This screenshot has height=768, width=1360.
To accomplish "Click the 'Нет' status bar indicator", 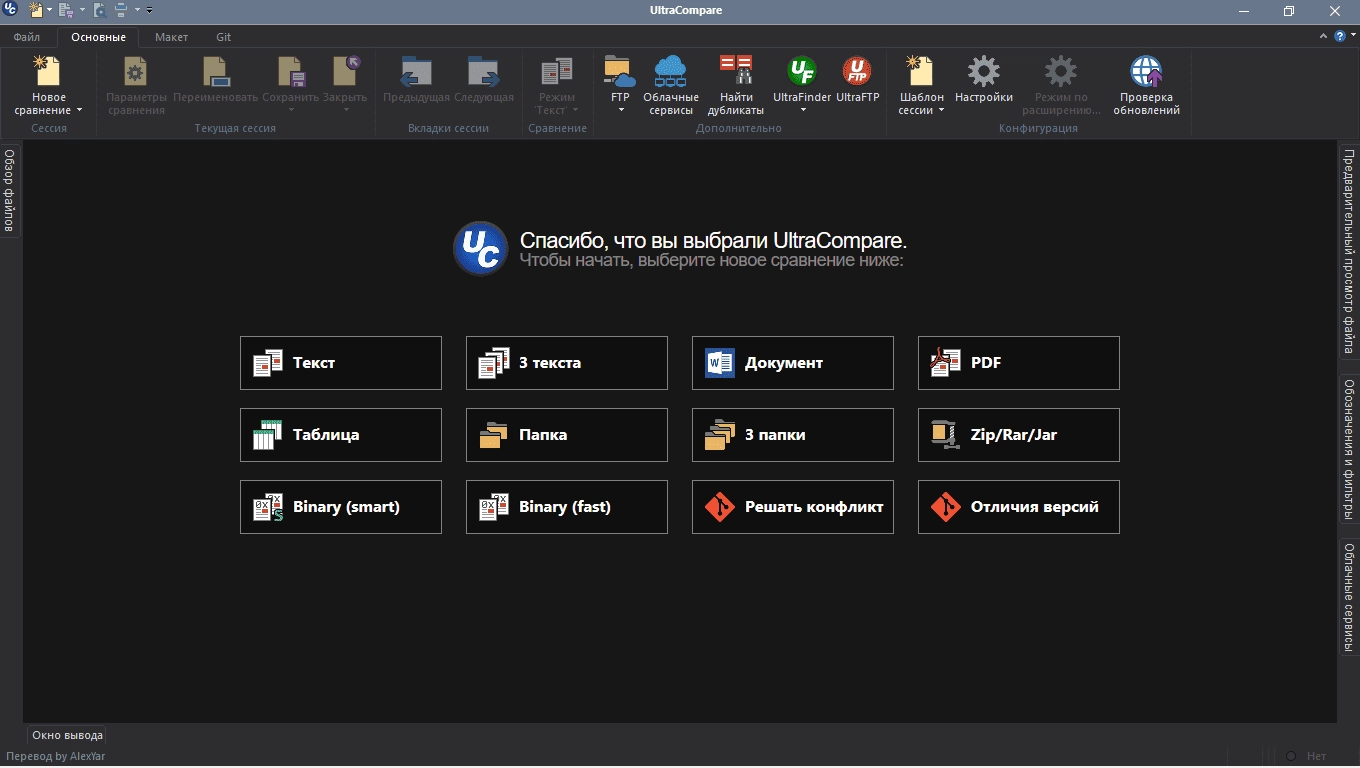I will [x=1316, y=756].
